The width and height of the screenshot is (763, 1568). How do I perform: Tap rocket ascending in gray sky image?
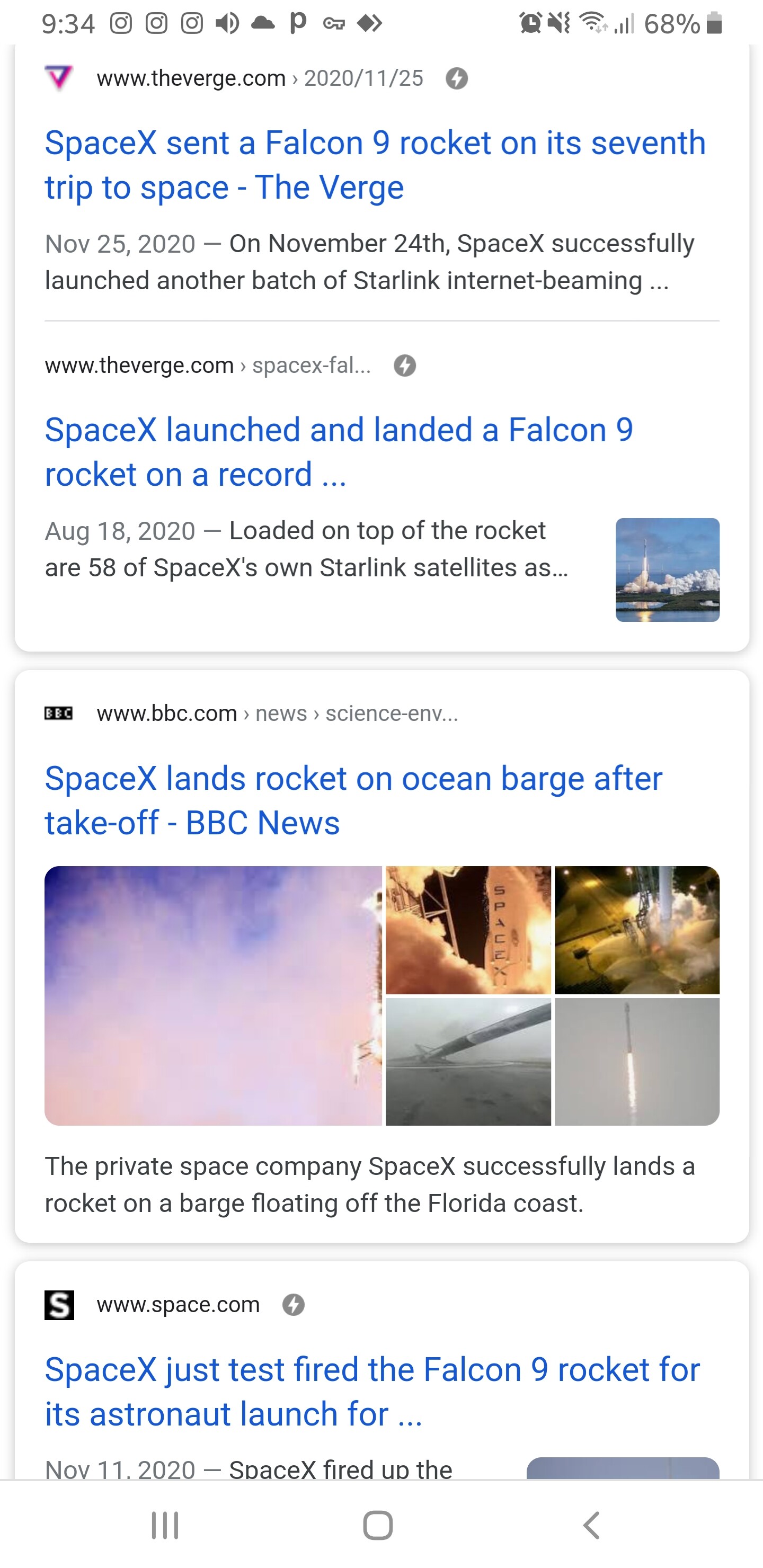click(x=637, y=1062)
